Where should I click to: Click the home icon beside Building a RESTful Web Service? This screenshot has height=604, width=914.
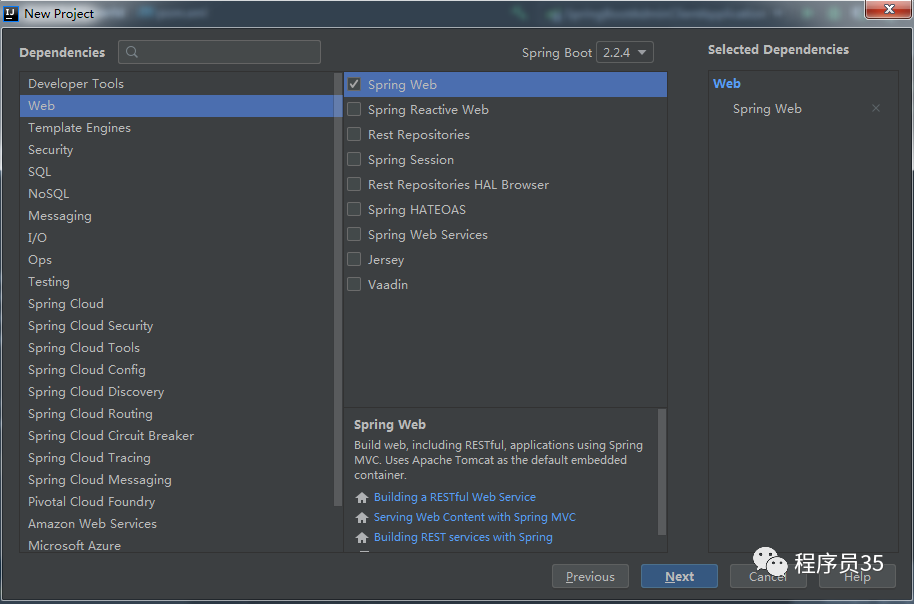tap(362, 497)
